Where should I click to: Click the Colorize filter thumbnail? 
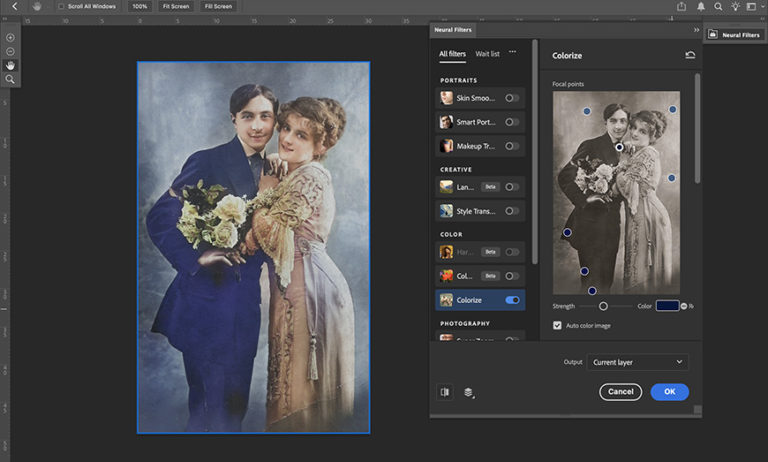click(x=446, y=300)
